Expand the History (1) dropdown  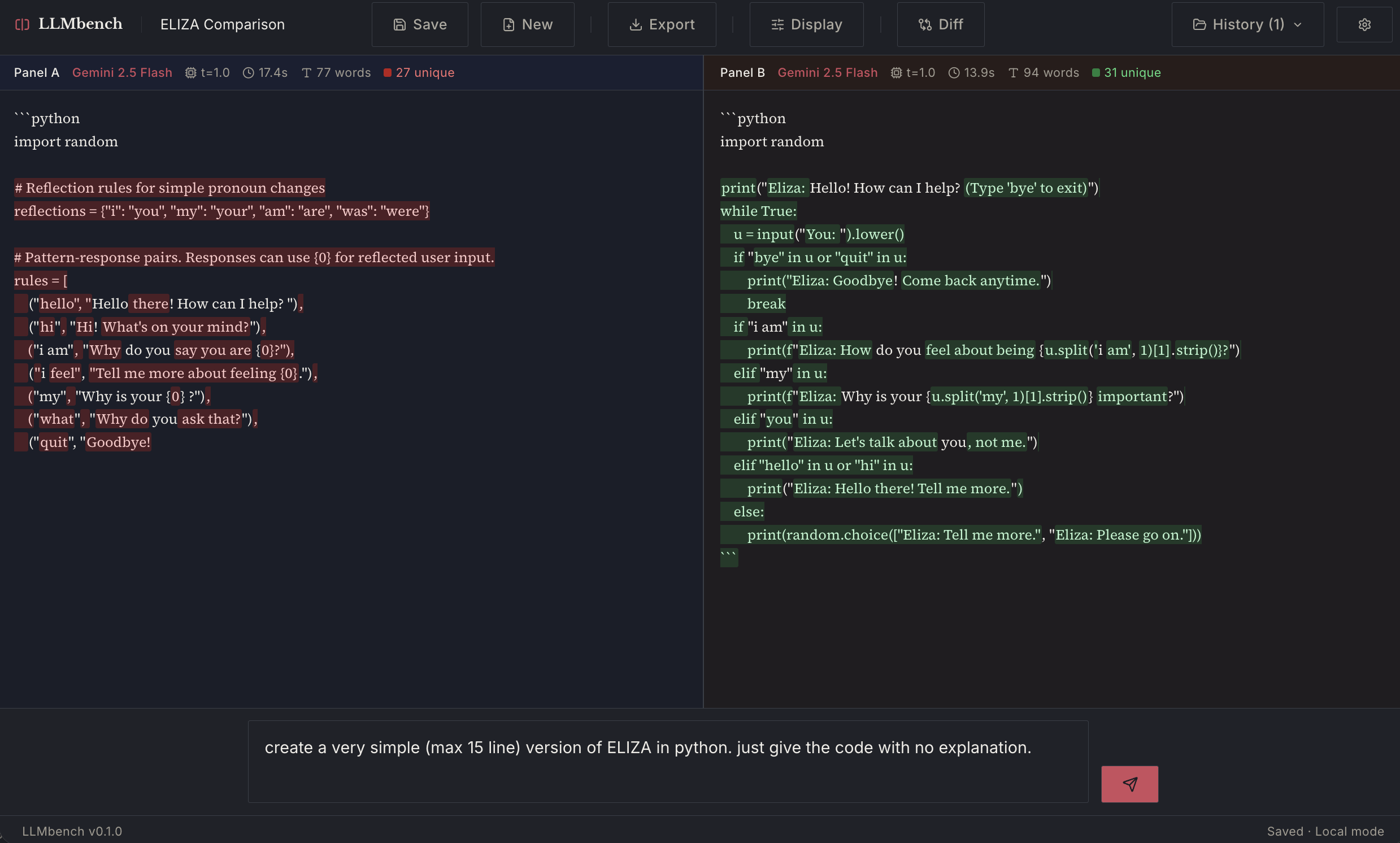click(x=1247, y=24)
